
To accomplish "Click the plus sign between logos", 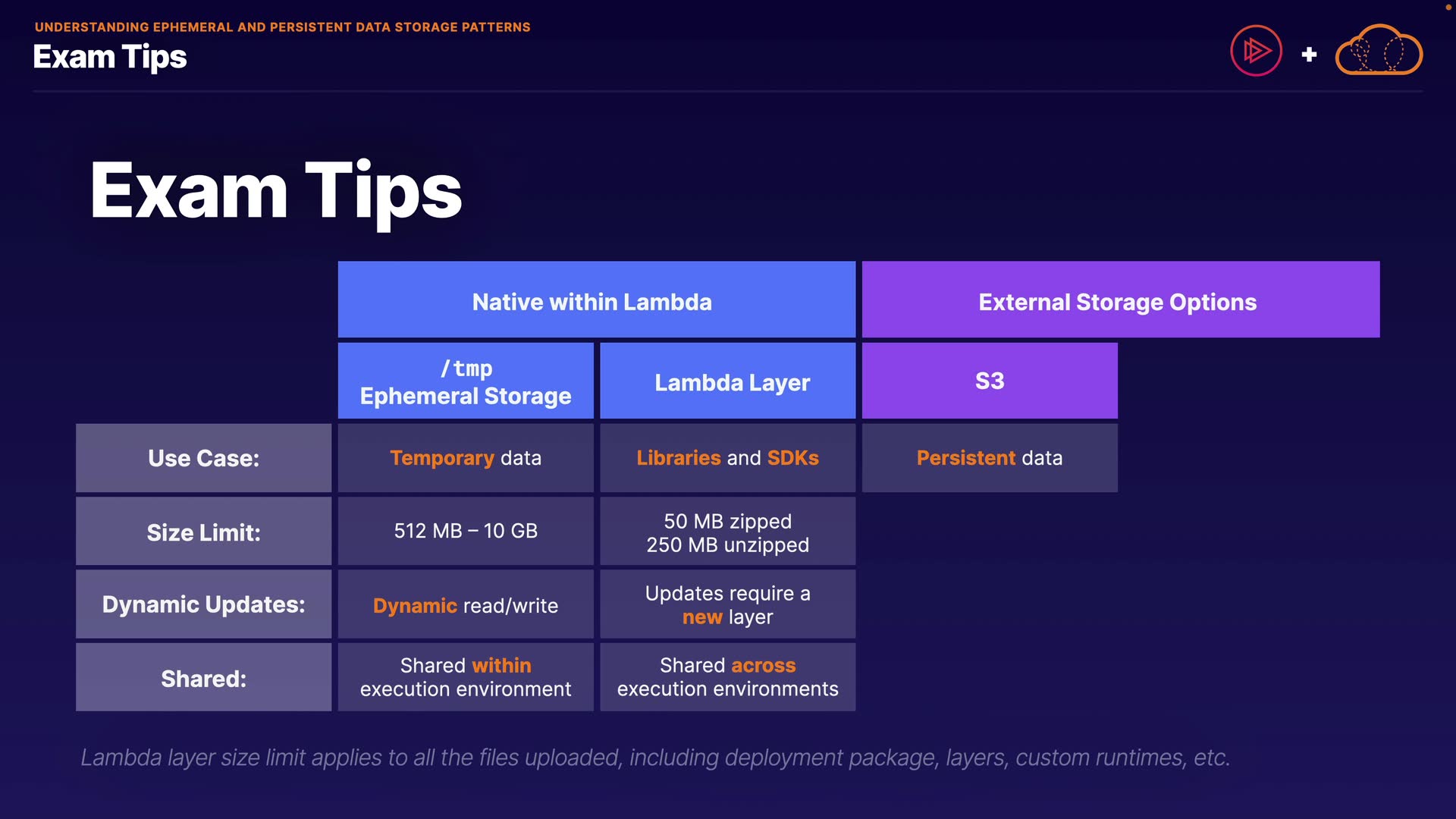I will (x=1309, y=55).
